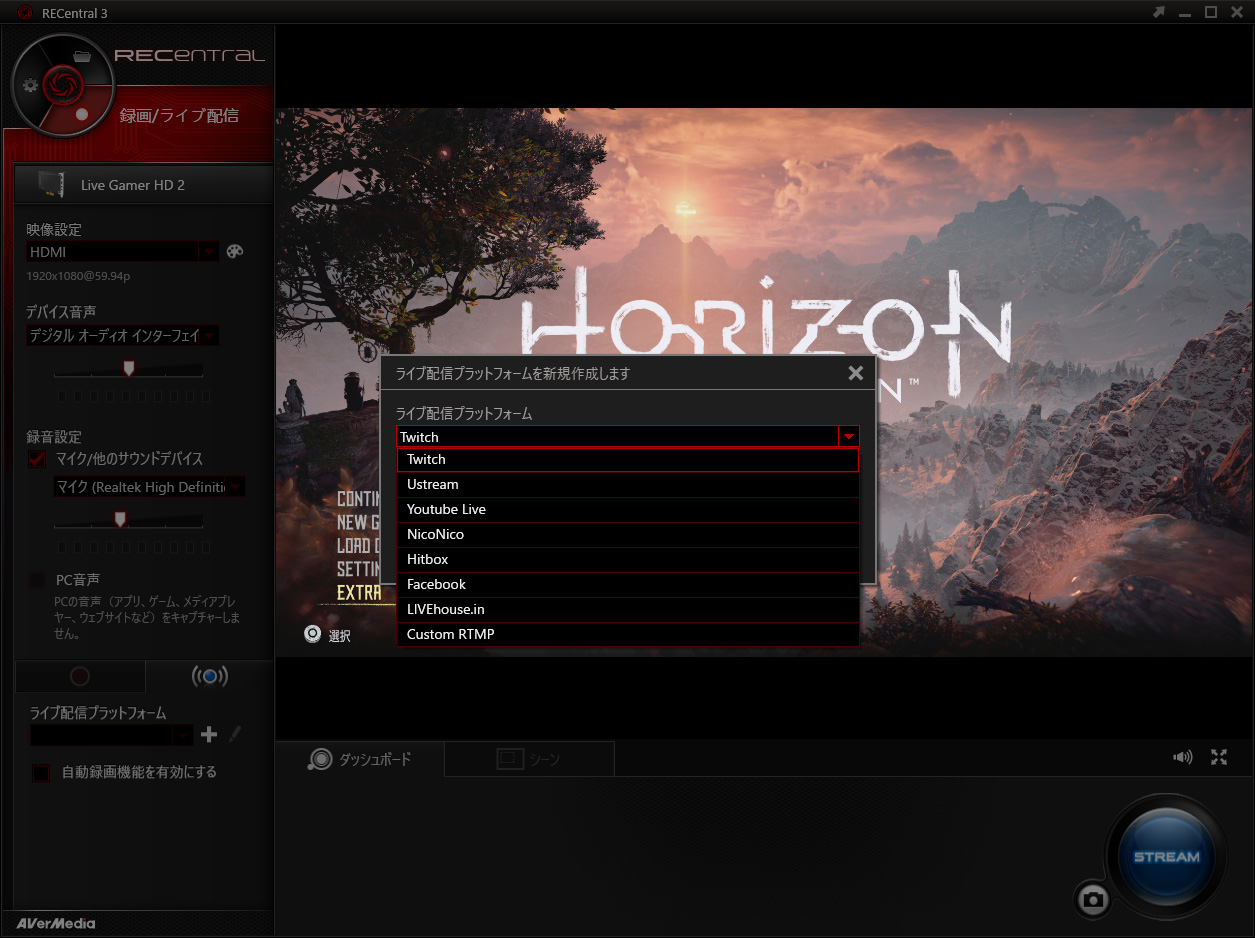Open the folder icon on RECentral dial
The width and height of the screenshot is (1255, 938).
coord(82,56)
